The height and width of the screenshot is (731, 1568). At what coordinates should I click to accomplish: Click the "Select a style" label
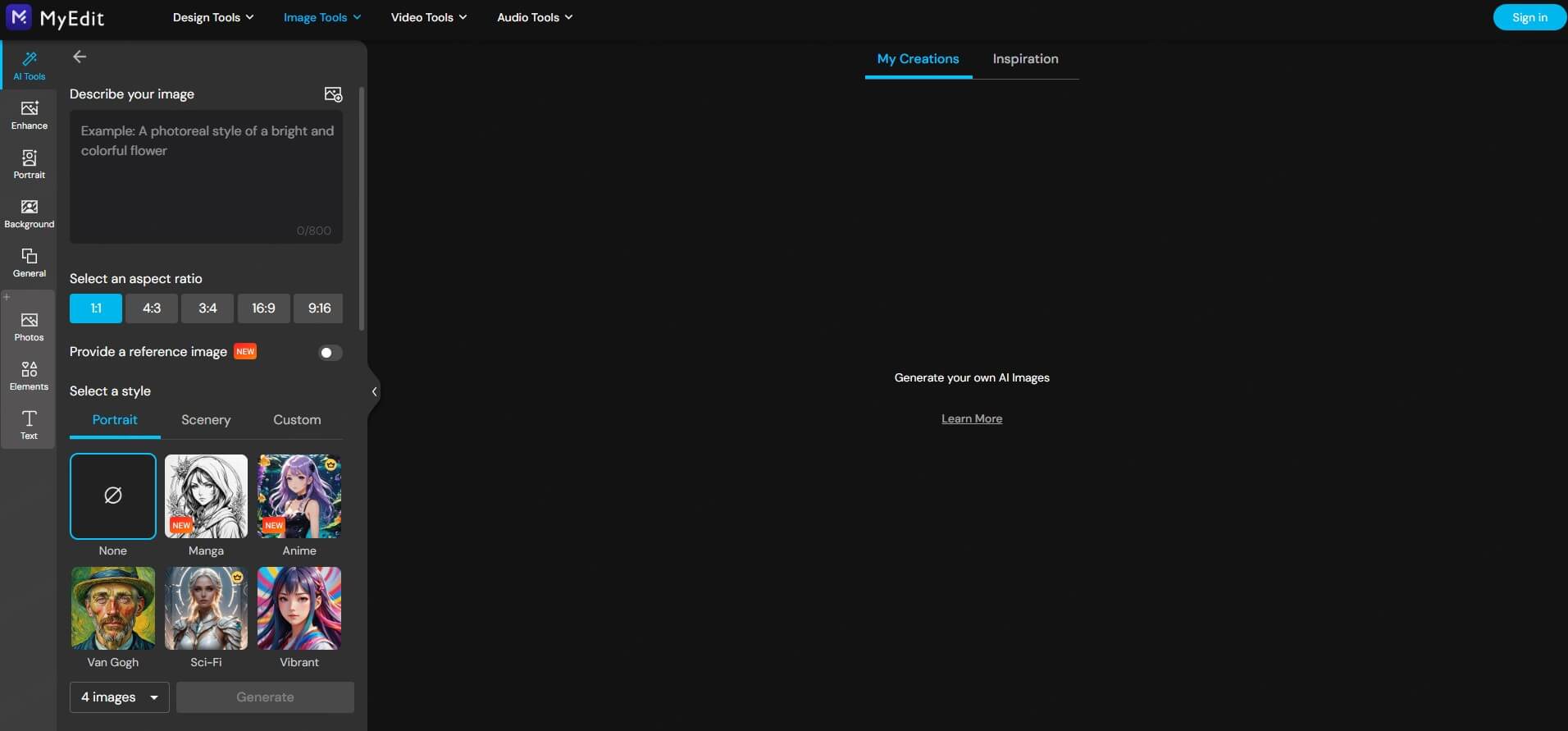click(110, 391)
